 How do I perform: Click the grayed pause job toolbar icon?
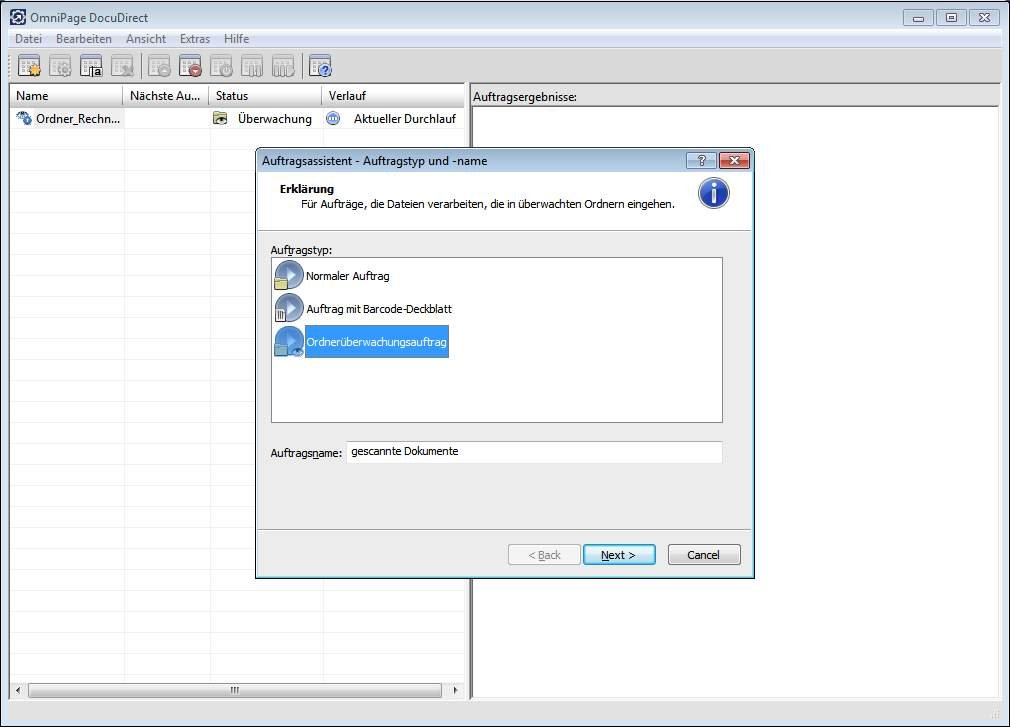[x=252, y=66]
